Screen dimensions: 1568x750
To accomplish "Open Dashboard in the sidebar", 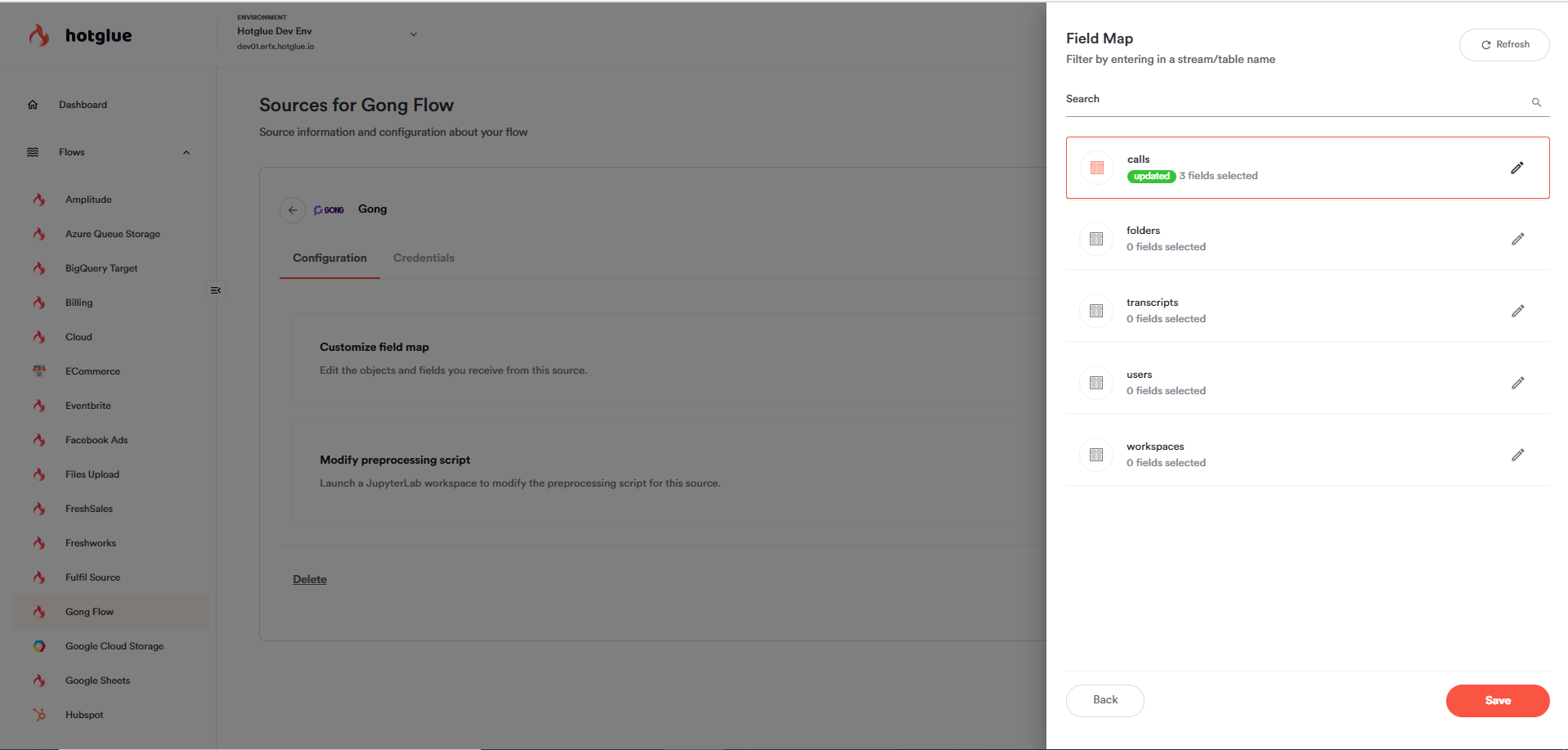I will [x=83, y=105].
